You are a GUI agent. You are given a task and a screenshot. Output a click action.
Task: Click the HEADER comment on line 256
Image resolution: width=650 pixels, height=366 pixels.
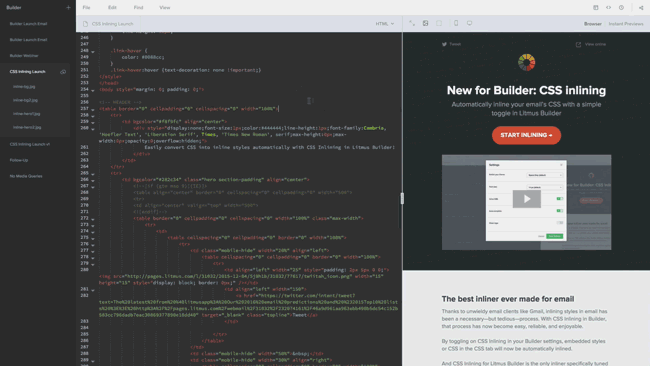(120, 102)
